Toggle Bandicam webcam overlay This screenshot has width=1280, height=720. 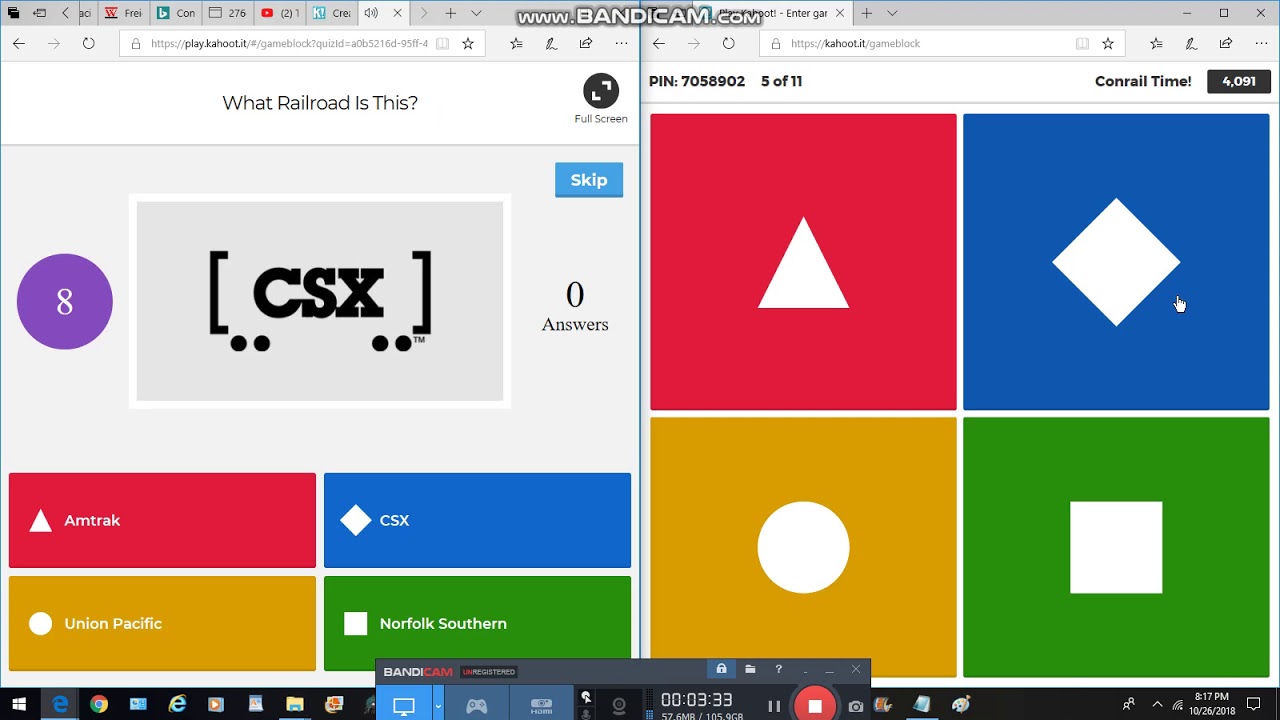619,706
